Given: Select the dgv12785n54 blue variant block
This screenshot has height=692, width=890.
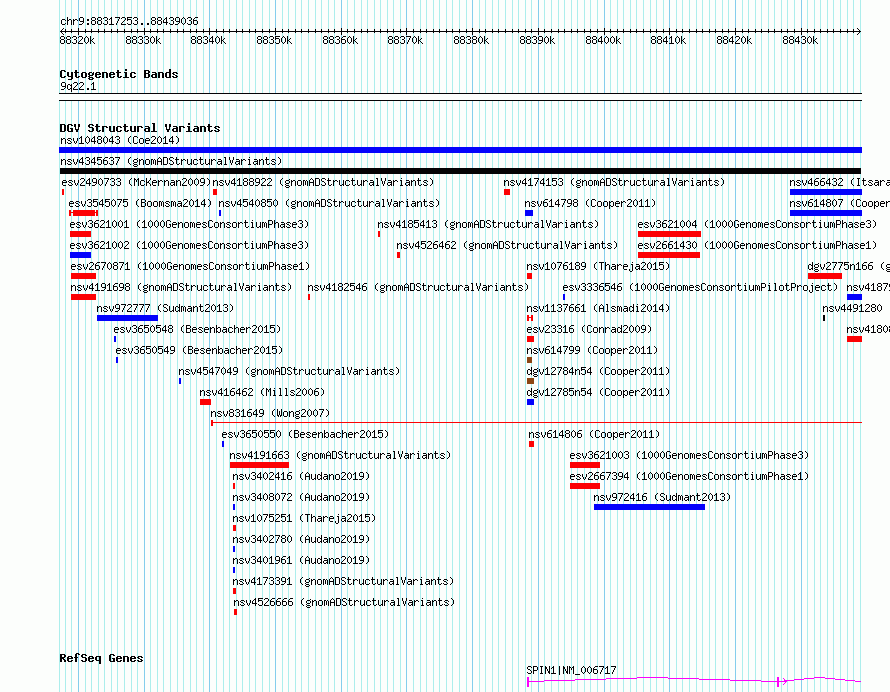Looking at the screenshot, I should coord(530,402).
